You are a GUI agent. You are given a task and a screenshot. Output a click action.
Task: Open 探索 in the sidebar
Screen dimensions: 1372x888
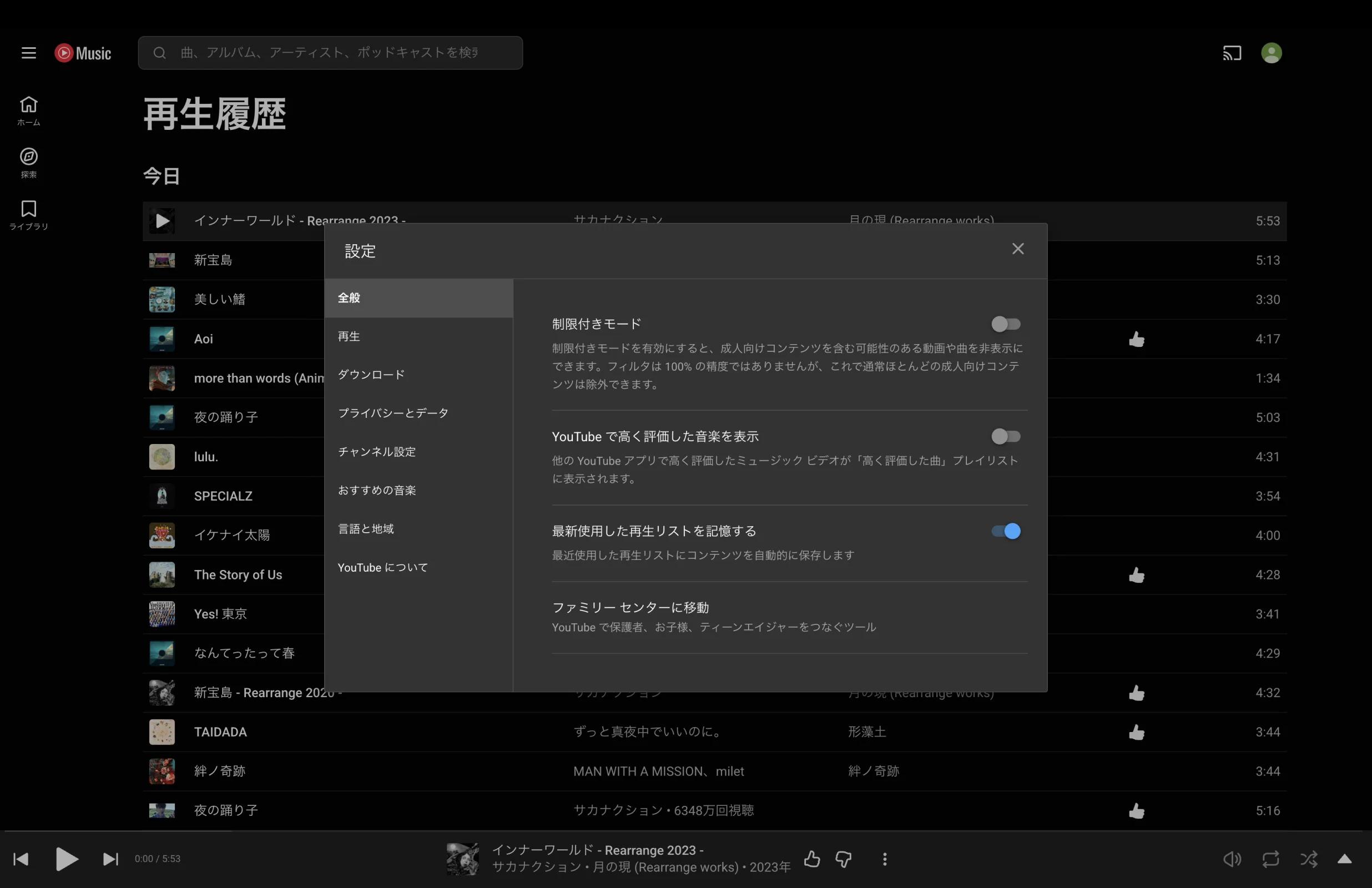tap(28, 163)
